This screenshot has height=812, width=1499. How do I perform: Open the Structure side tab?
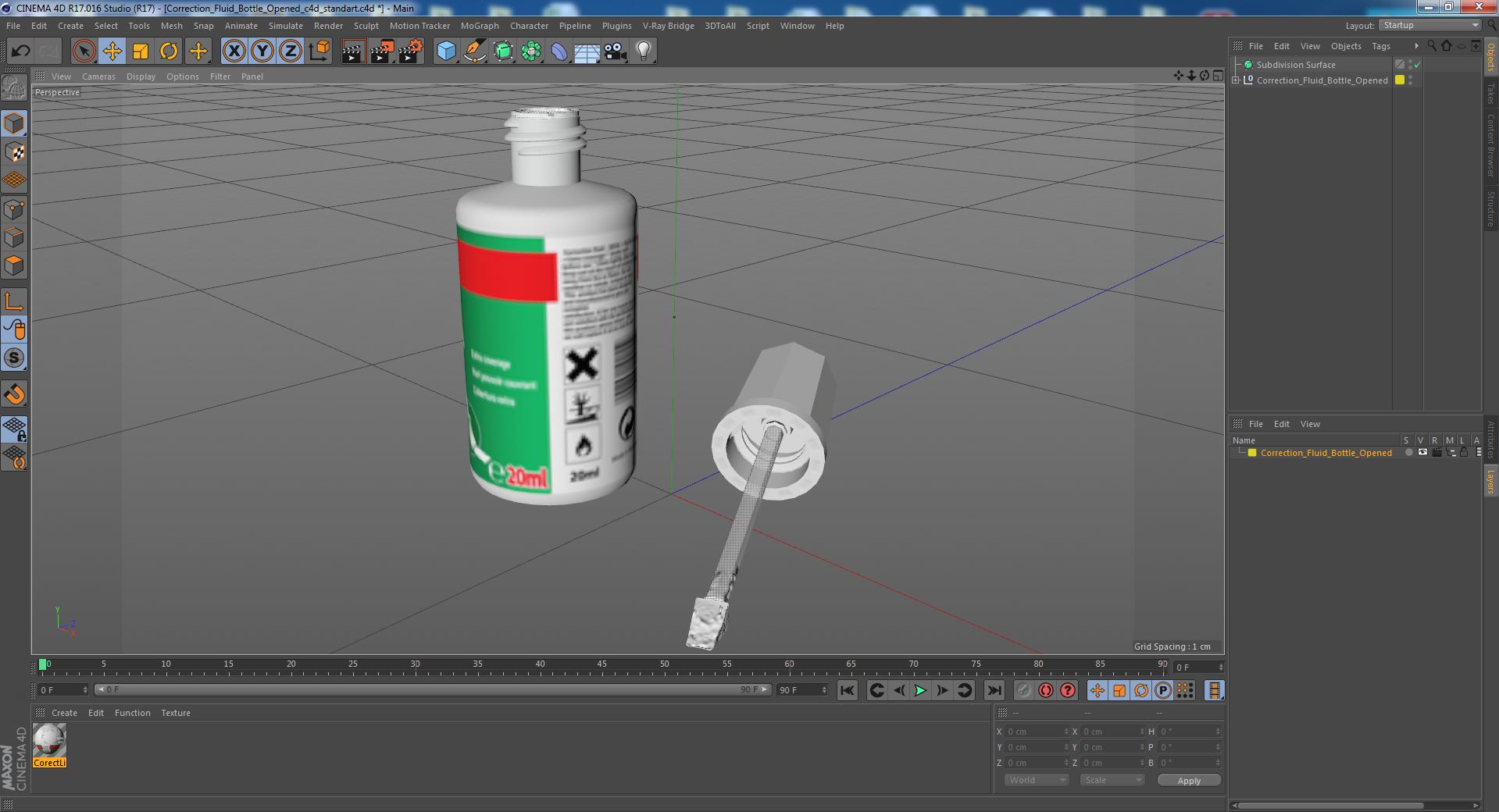(1490, 208)
